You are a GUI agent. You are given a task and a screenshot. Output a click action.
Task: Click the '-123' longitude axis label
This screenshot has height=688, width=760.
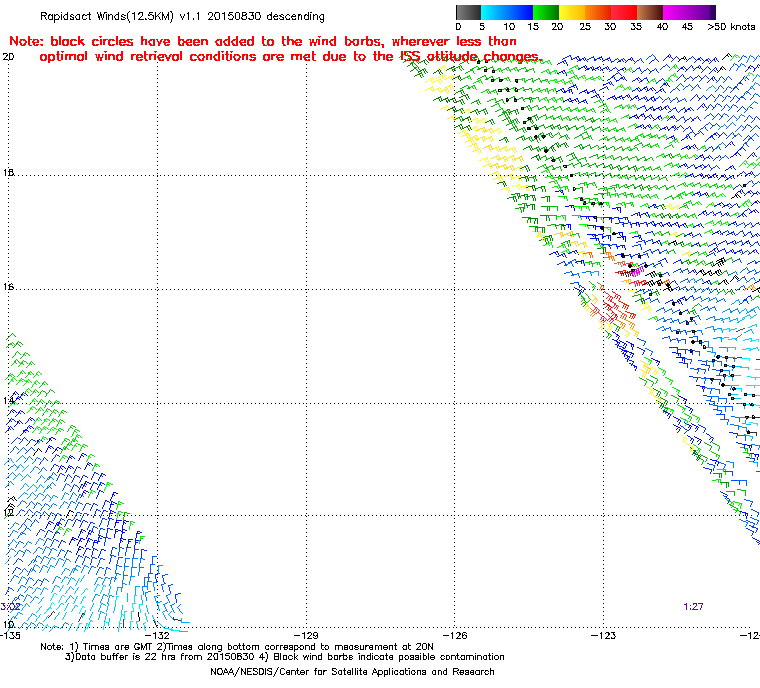(603, 635)
